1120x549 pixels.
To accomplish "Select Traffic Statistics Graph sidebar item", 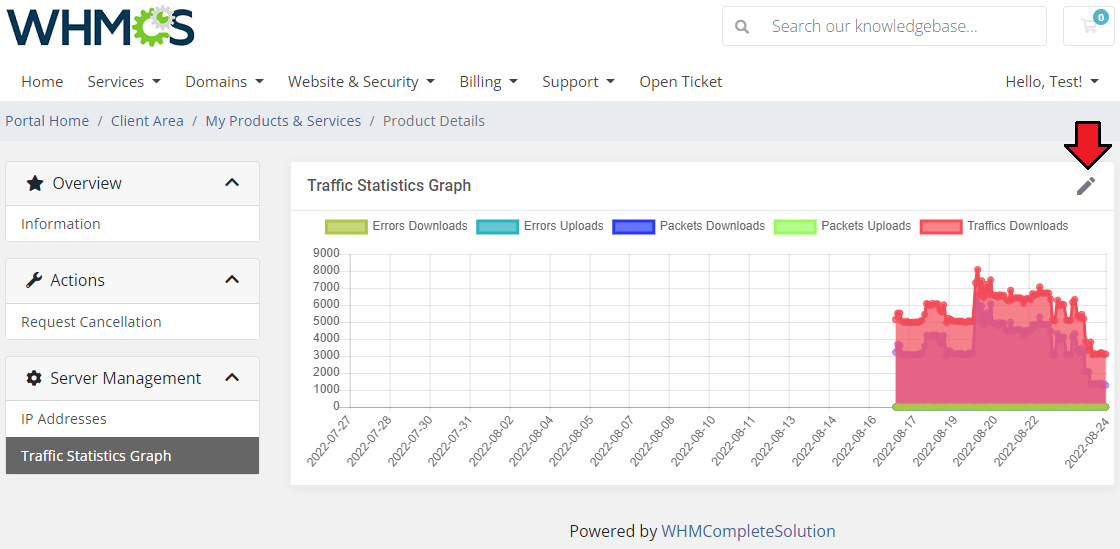I will 132,455.
